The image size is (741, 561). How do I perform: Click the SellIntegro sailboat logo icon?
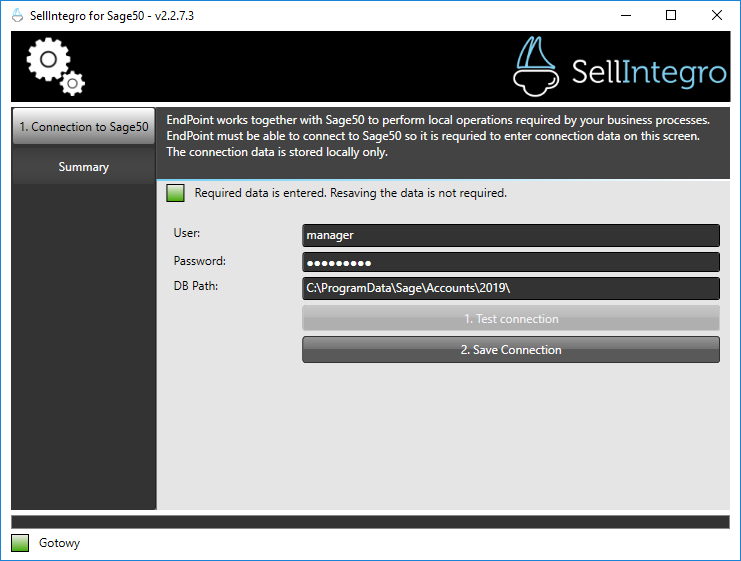tap(537, 66)
